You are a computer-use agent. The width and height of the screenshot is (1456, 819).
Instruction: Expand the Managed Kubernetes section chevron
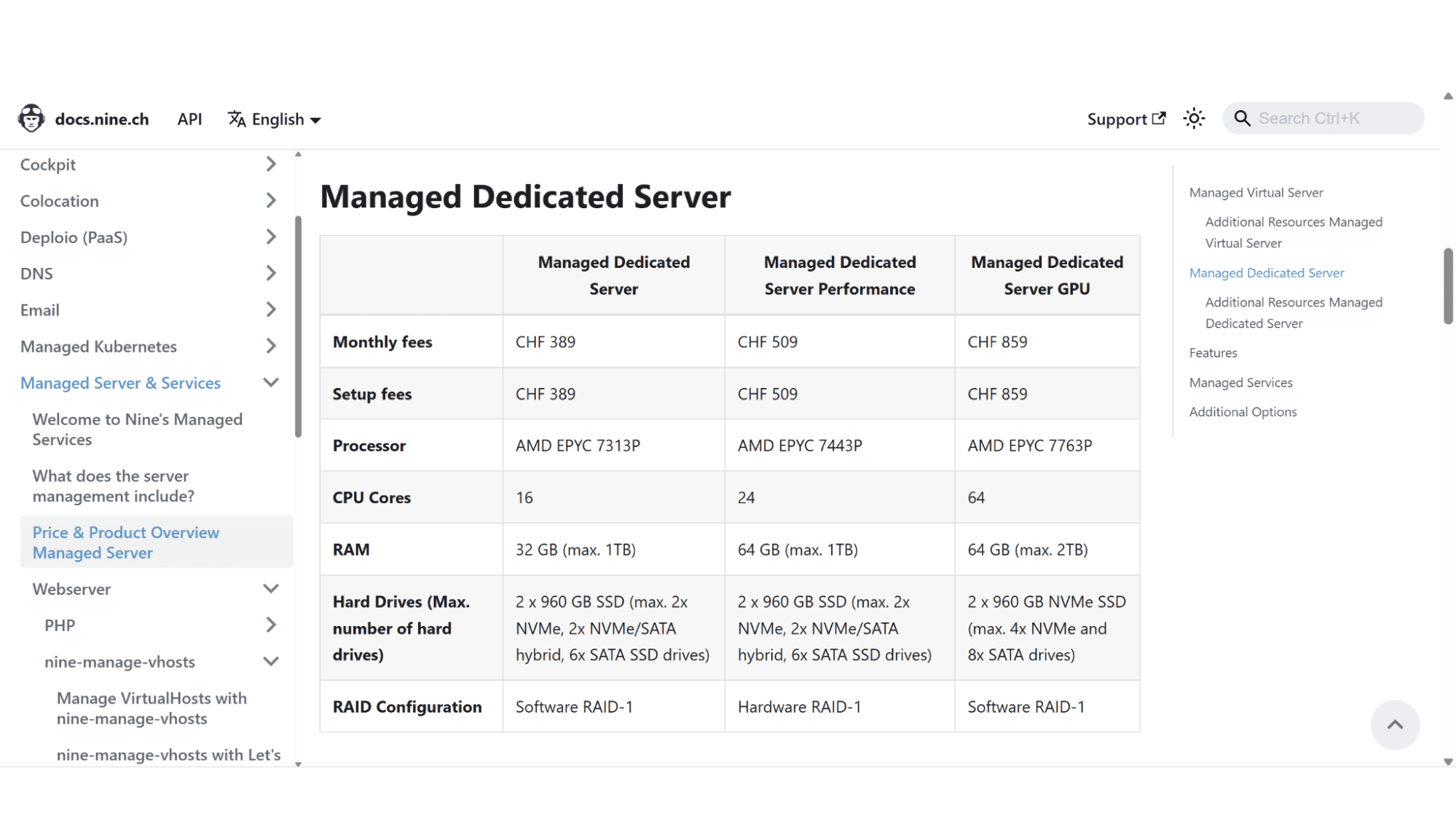[271, 346]
